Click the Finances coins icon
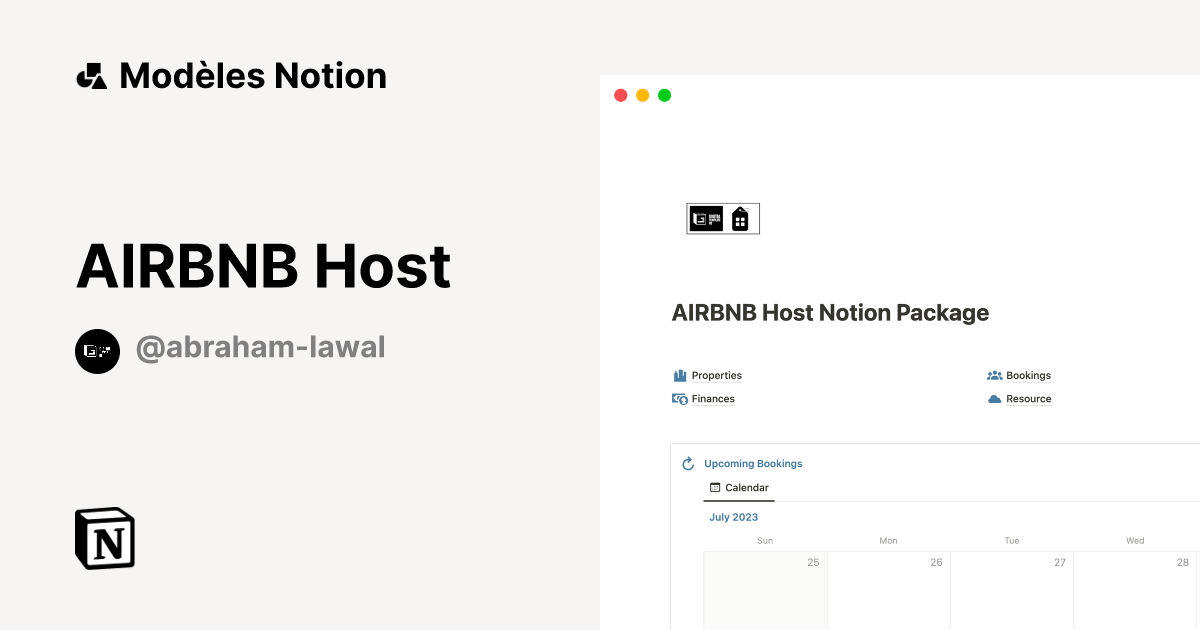The image size is (1200, 630). pos(679,398)
